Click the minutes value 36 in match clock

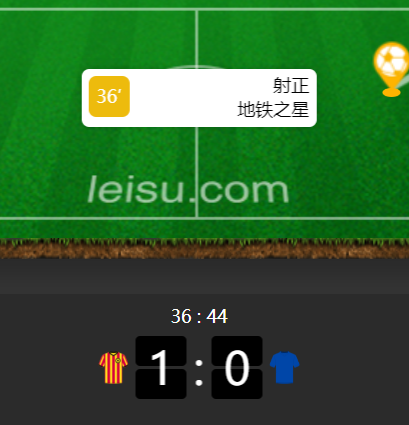coord(181,316)
